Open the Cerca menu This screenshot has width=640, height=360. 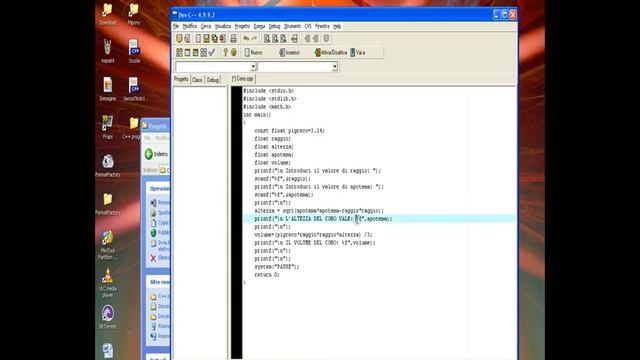tap(206, 26)
